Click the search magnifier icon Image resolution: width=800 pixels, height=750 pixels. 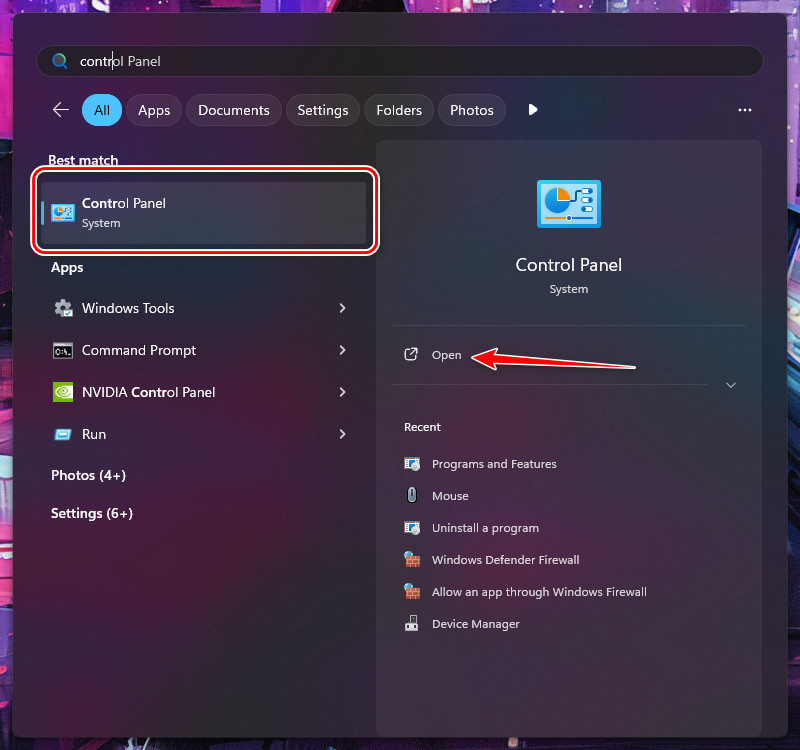[60, 61]
